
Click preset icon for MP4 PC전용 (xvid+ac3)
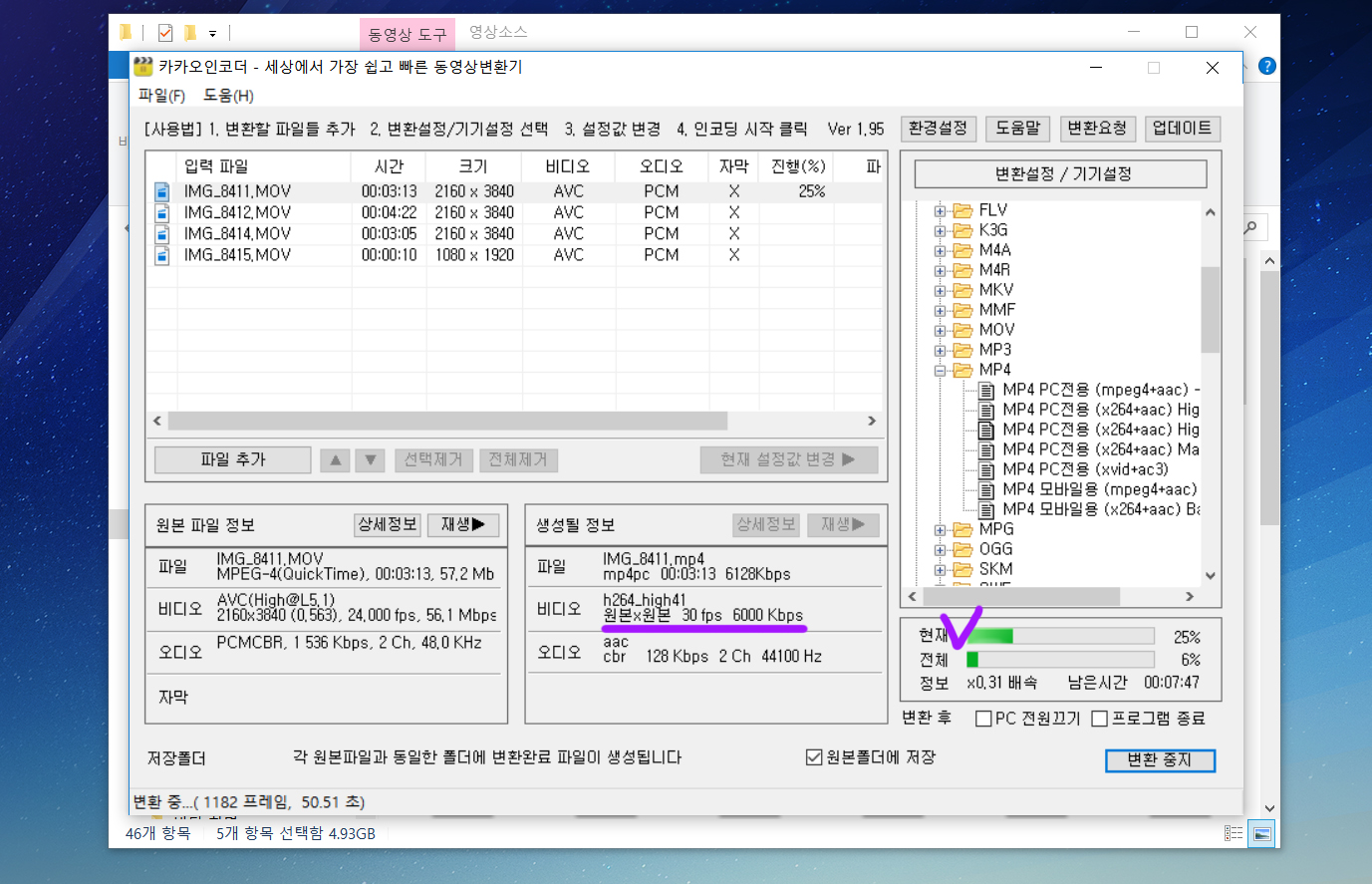click(x=986, y=469)
